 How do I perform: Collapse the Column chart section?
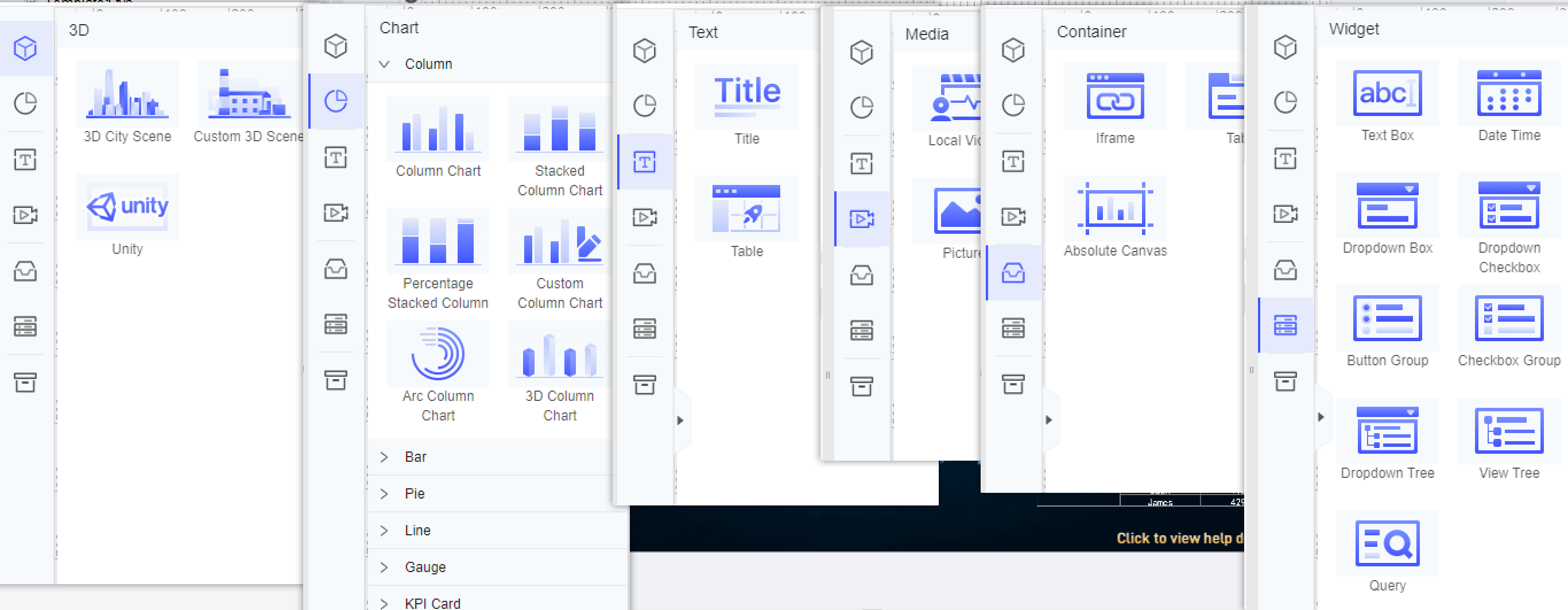(384, 63)
